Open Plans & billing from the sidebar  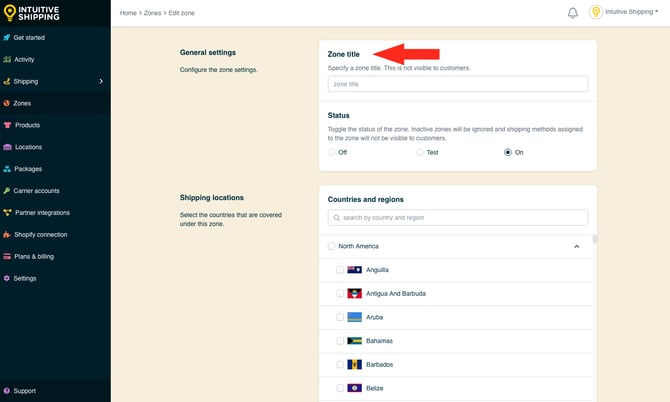(35, 256)
